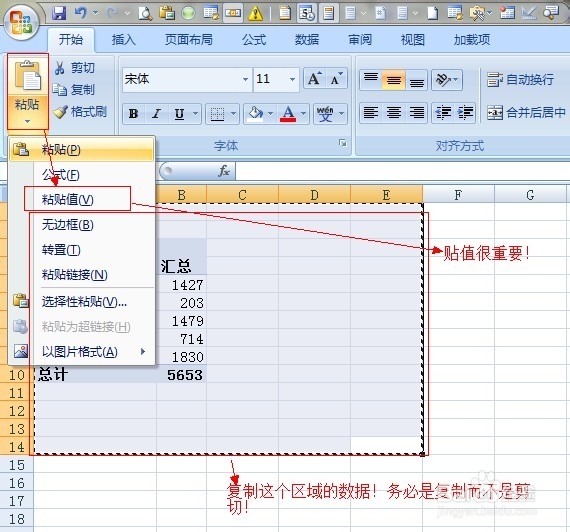Image resolution: width=570 pixels, height=532 pixels.
Task: Open the underline style dropdown arrow
Action: (195, 114)
